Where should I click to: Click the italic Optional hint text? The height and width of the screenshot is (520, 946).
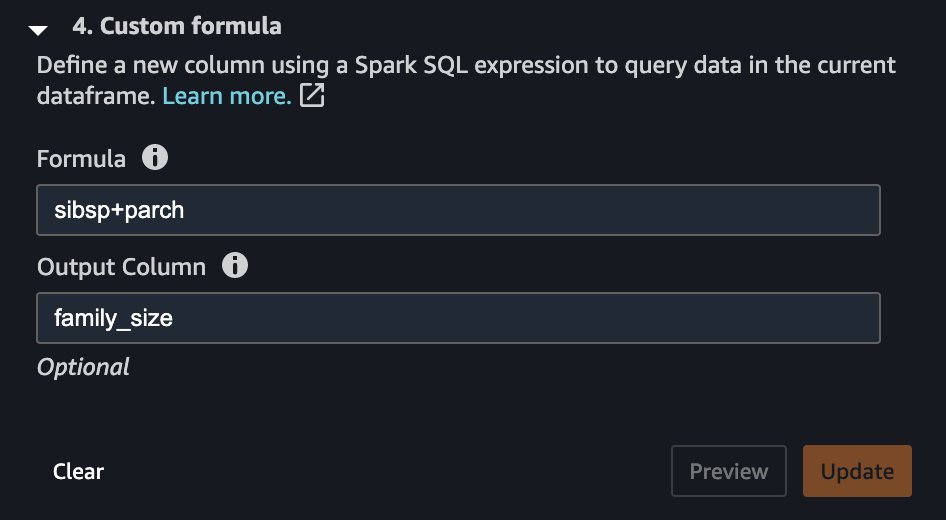click(x=83, y=367)
